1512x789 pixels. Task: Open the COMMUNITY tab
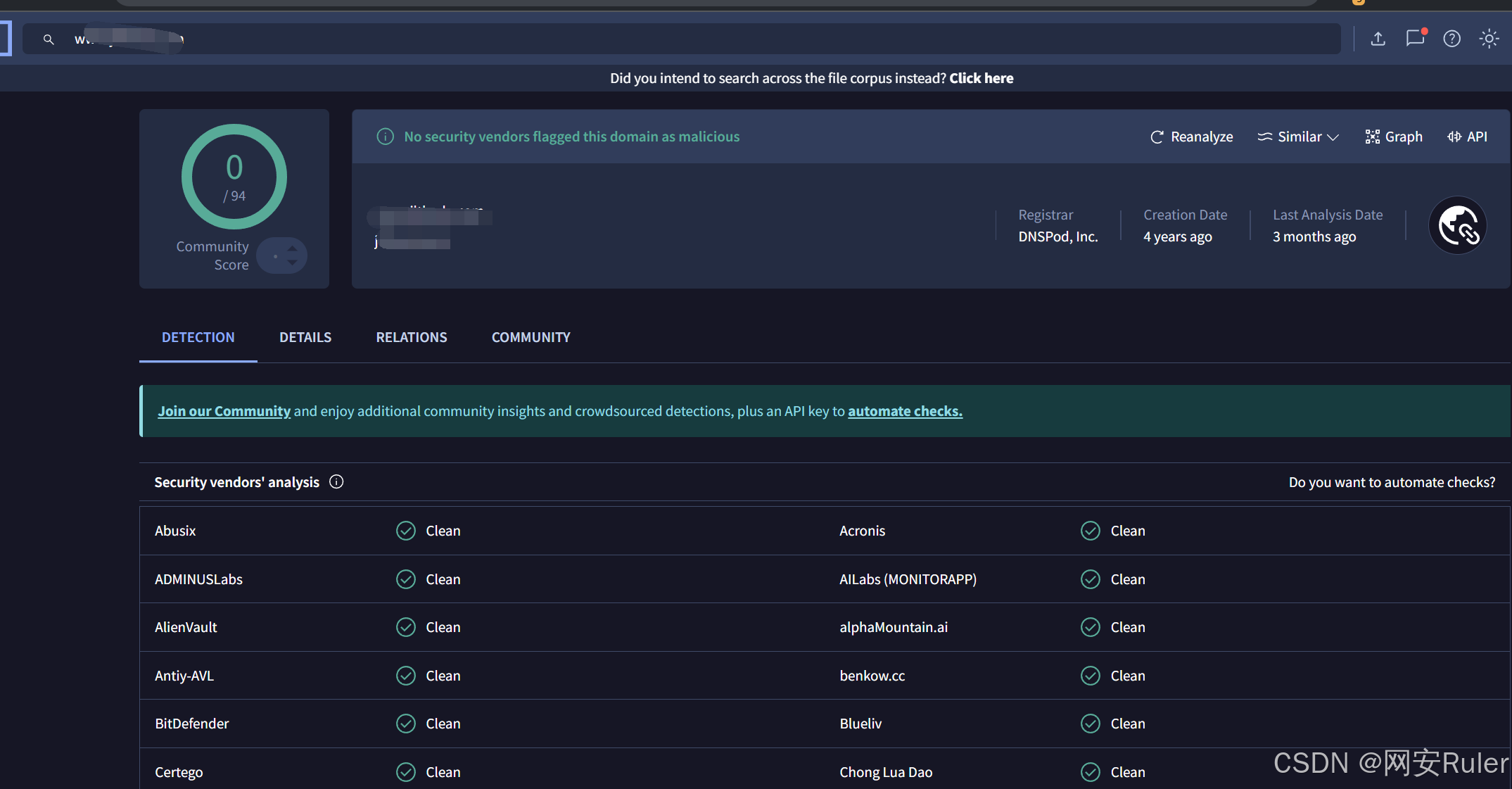point(531,337)
